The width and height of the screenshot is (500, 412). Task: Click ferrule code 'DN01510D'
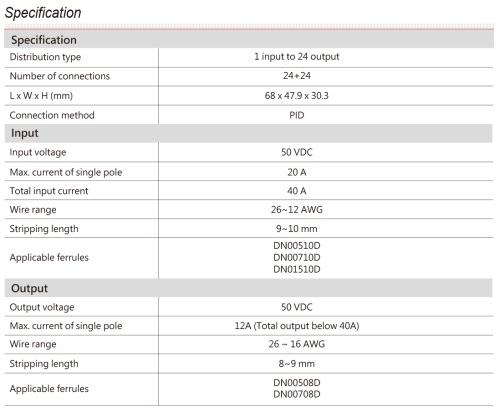pyautogui.click(x=297, y=269)
